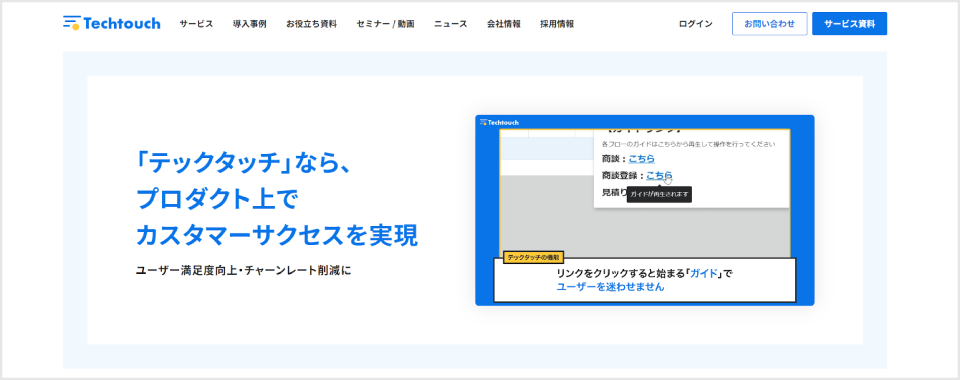The width and height of the screenshot is (960, 380).
Task: Click the ユーザーを迷わせません caption text
Action: [610, 286]
